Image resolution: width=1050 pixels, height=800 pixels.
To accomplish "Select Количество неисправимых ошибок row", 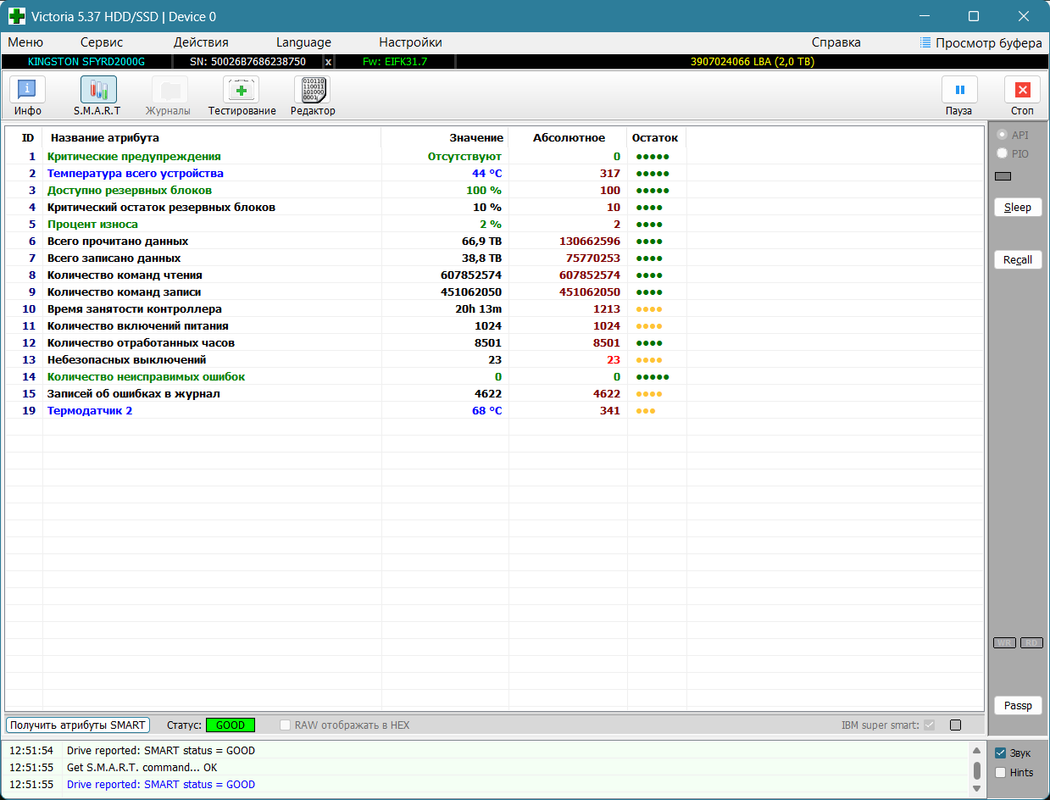I will (495, 377).
